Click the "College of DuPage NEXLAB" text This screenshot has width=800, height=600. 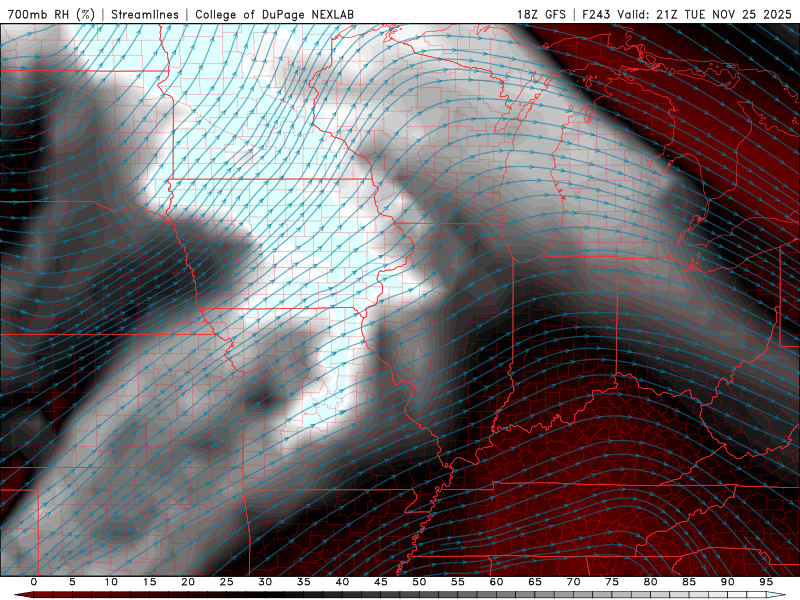click(x=274, y=14)
